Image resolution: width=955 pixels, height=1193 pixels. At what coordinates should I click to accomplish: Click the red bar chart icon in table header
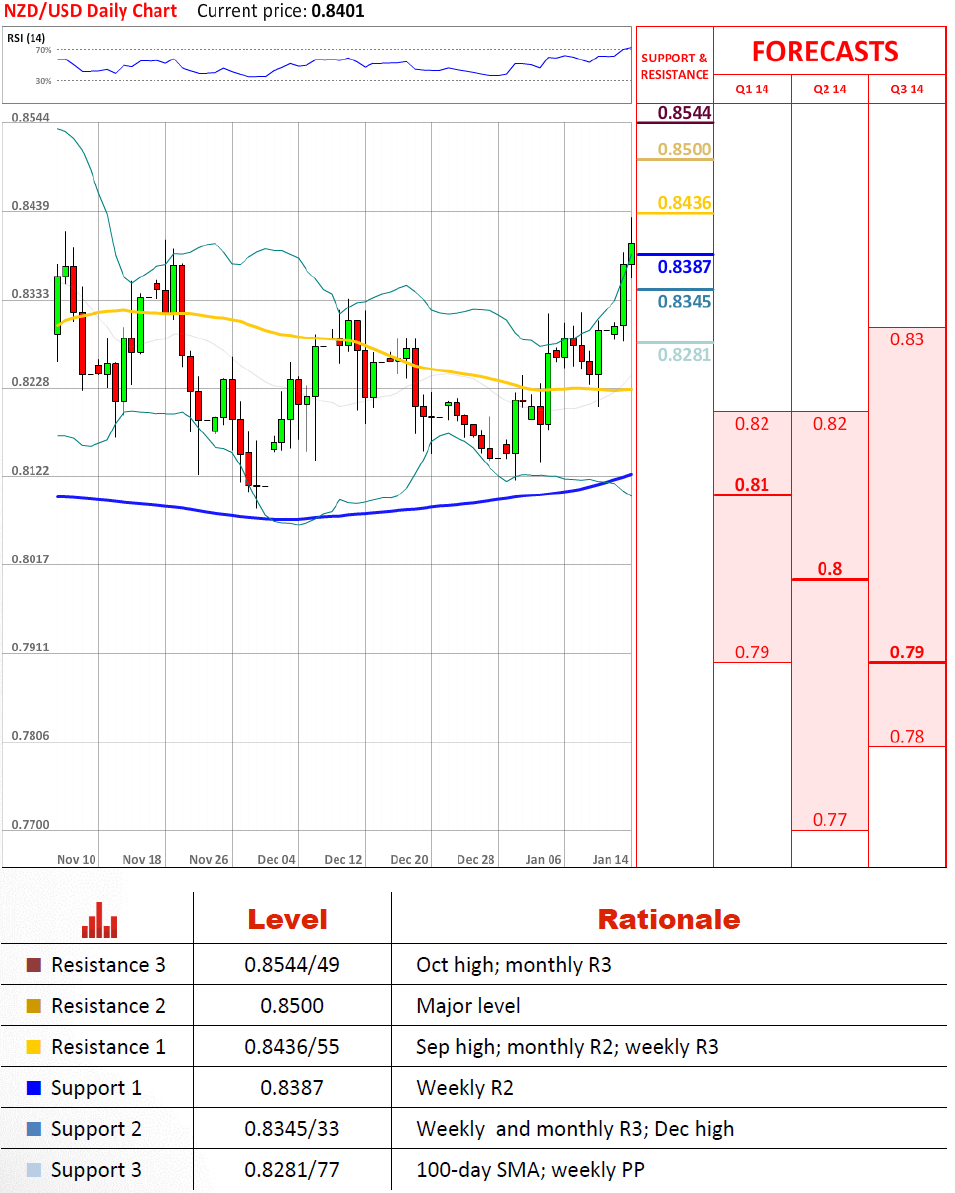pos(100,920)
